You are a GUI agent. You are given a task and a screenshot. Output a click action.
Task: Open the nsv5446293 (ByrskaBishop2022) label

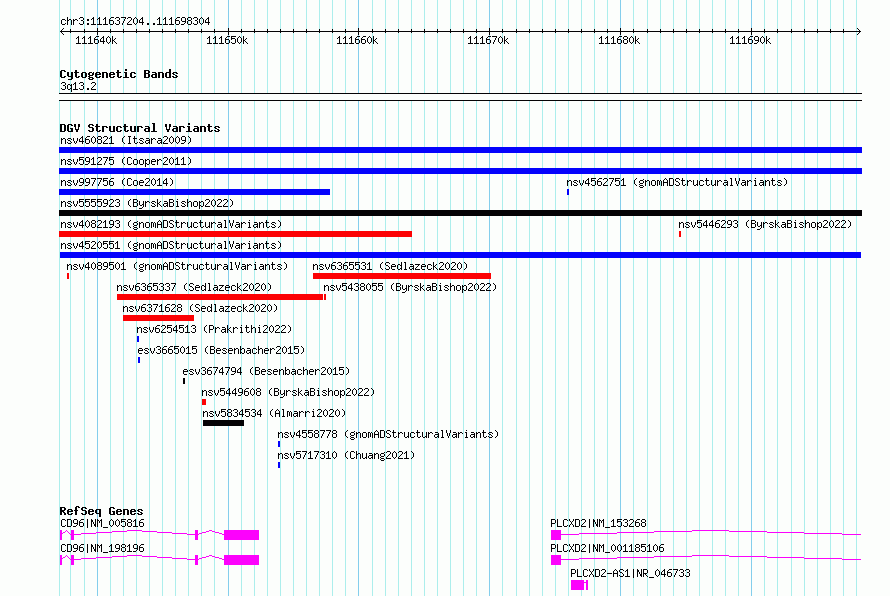(x=765, y=224)
